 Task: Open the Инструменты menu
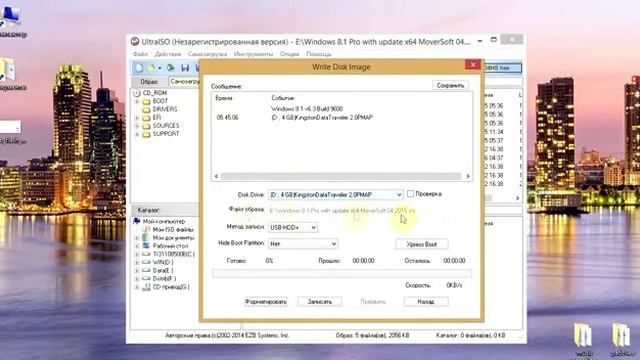coord(253,54)
